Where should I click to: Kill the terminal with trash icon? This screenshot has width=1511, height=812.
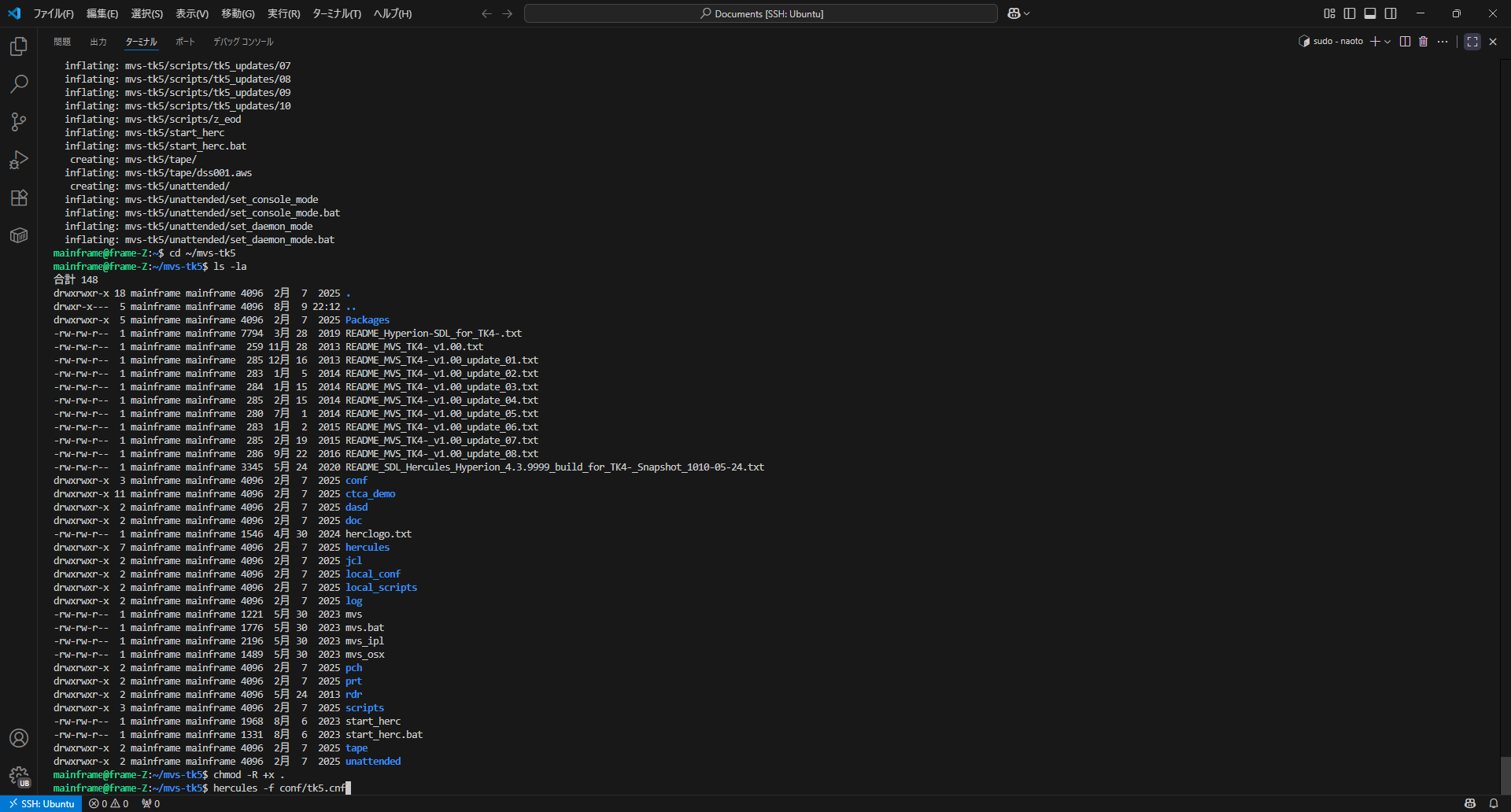(1423, 42)
